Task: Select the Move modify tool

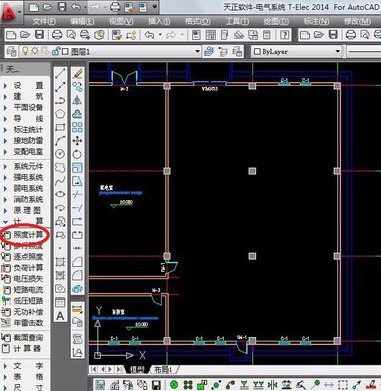Action: pyautogui.click(x=77, y=141)
